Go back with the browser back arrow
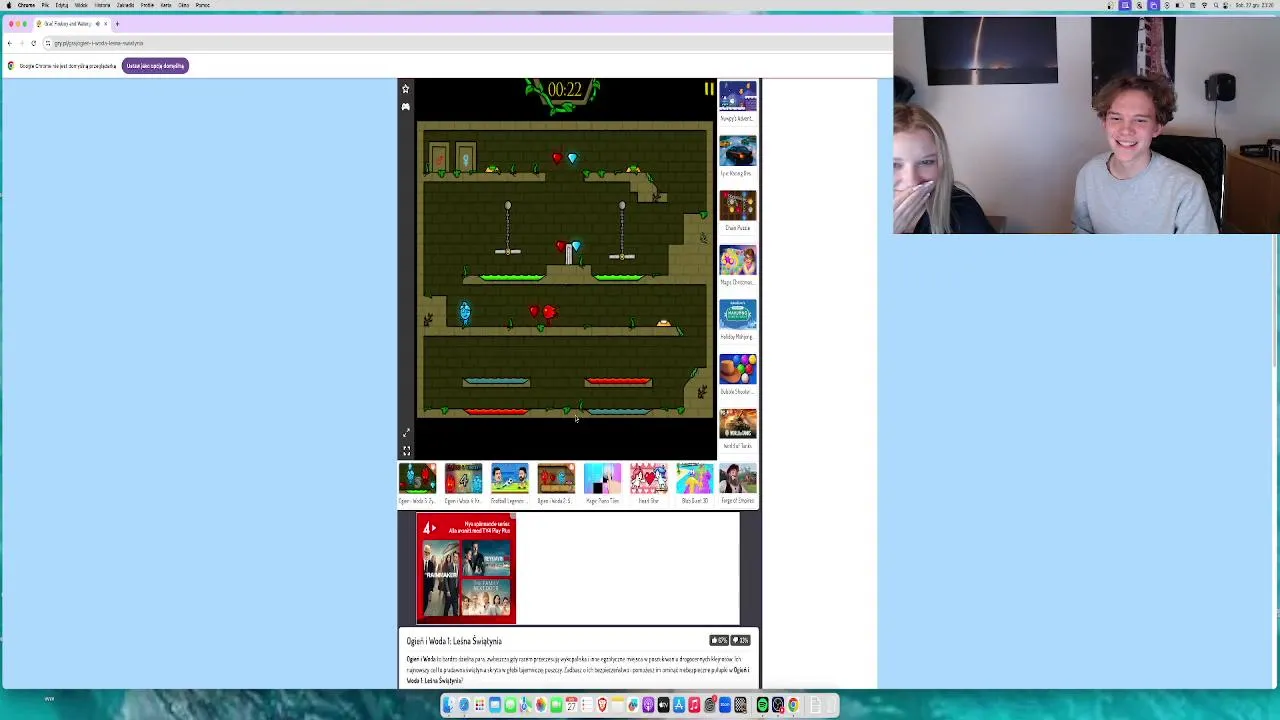Screen dimensions: 1280x720 (10, 43)
